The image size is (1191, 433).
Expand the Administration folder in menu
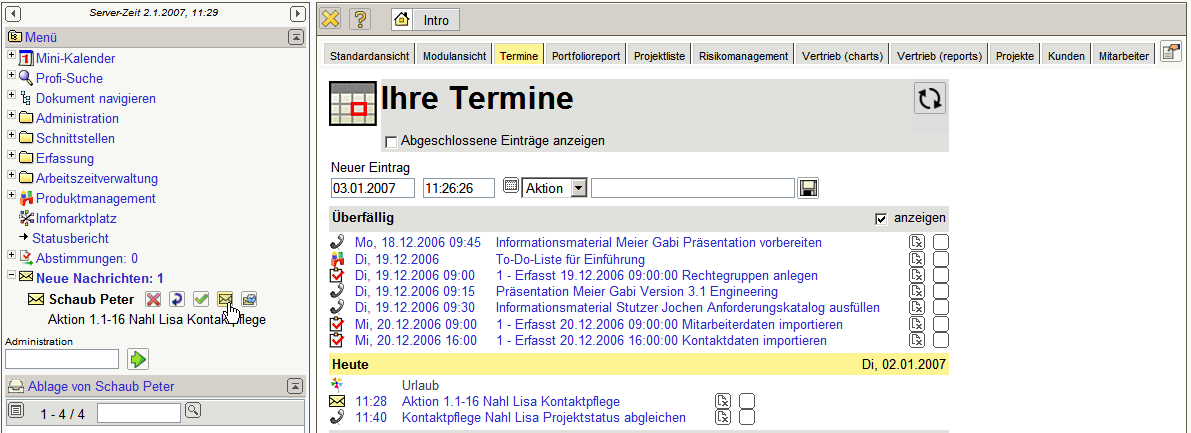[11, 118]
